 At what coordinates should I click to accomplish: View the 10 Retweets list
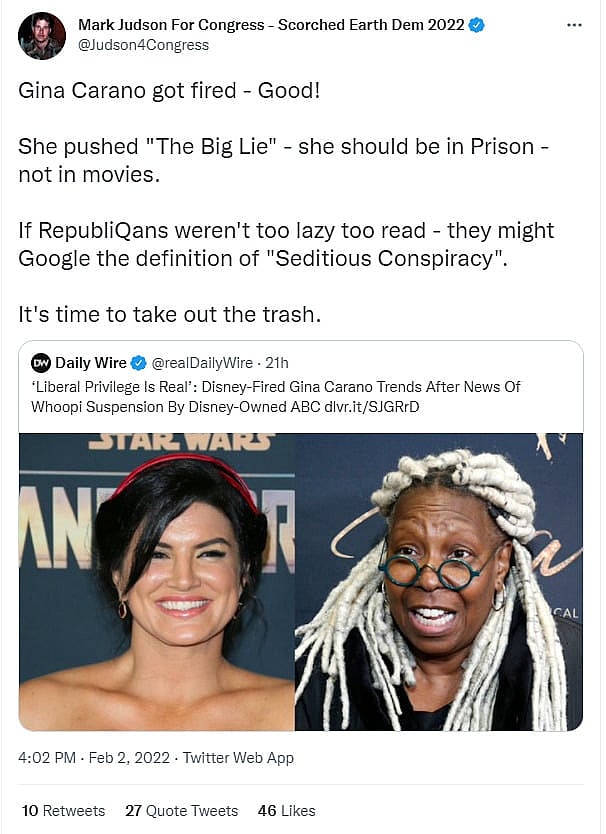point(63,811)
